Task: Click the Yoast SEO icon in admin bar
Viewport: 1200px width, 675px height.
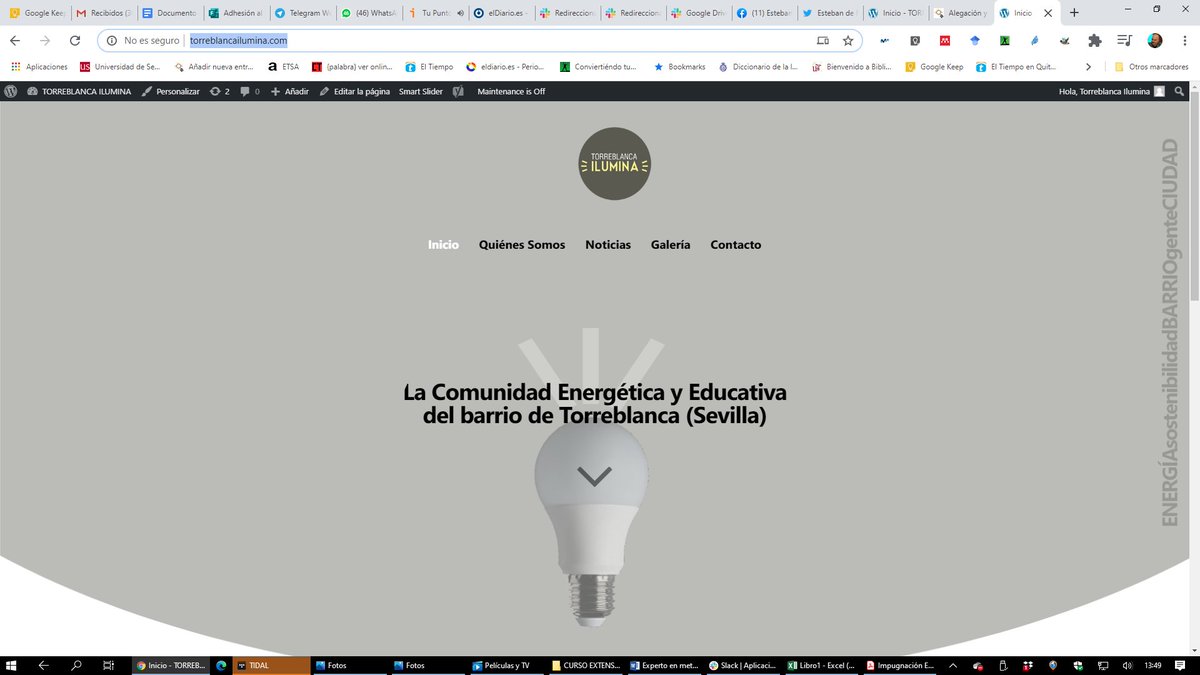Action: point(458,91)
